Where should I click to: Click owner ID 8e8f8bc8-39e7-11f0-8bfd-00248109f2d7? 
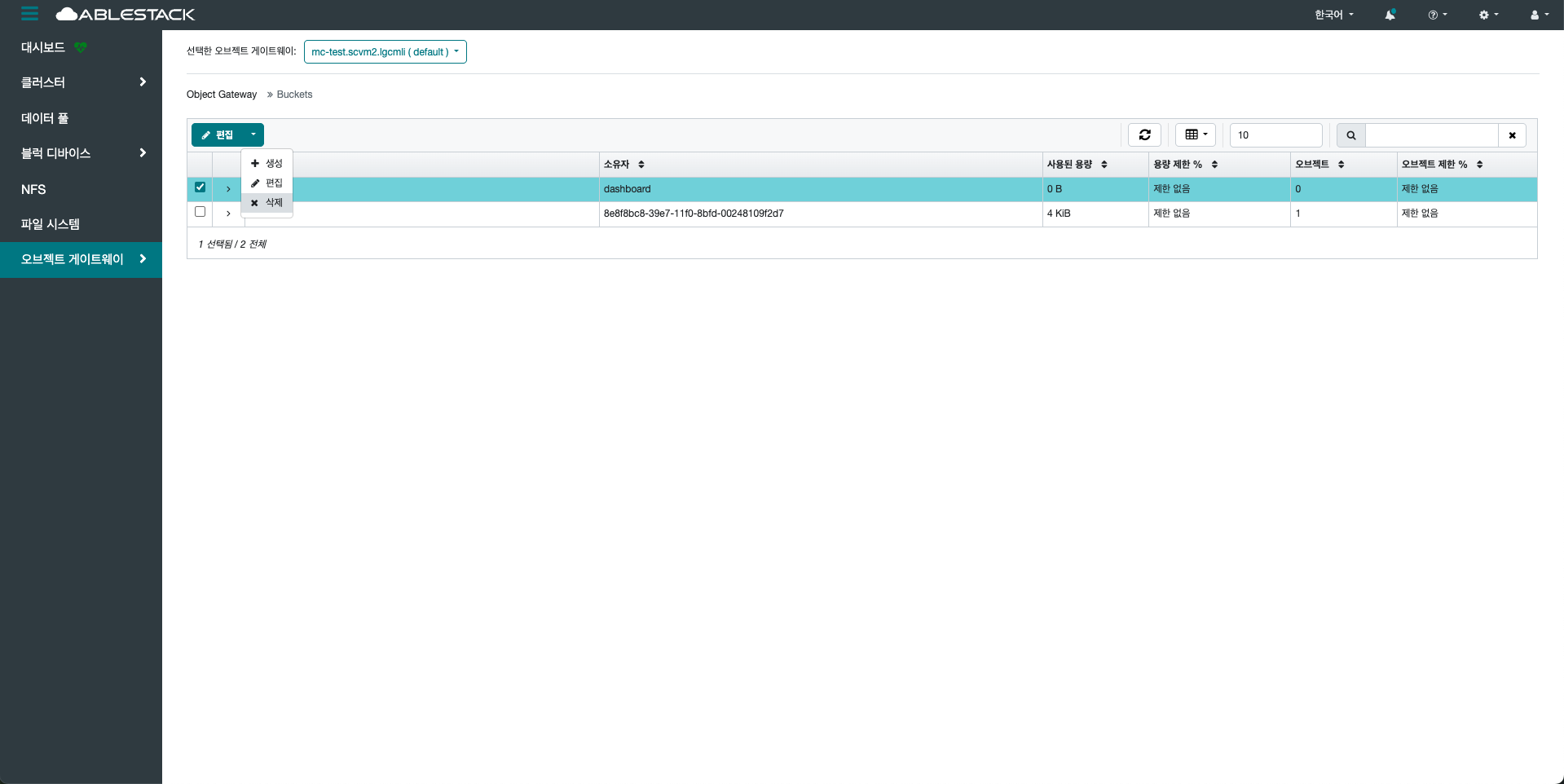pos(694,214)
